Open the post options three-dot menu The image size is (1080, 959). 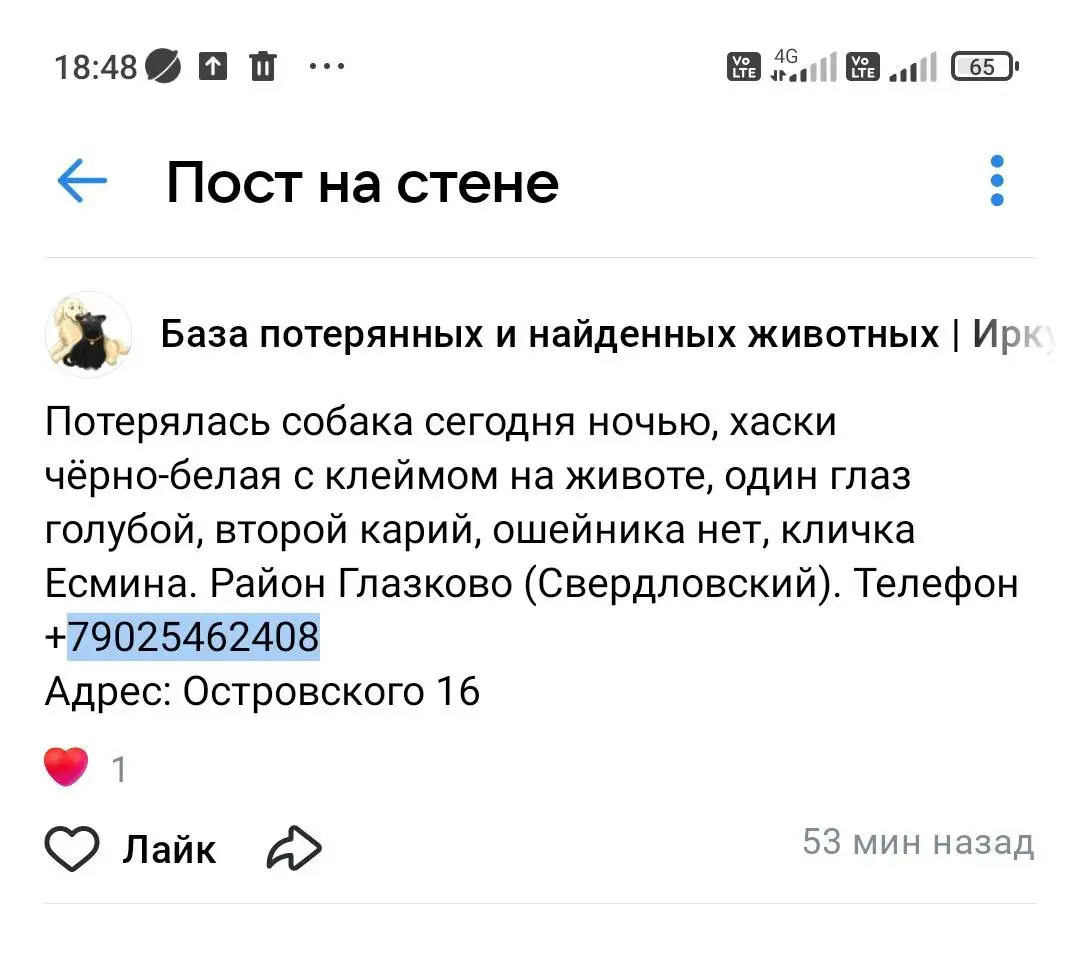(x=996, y=181)
